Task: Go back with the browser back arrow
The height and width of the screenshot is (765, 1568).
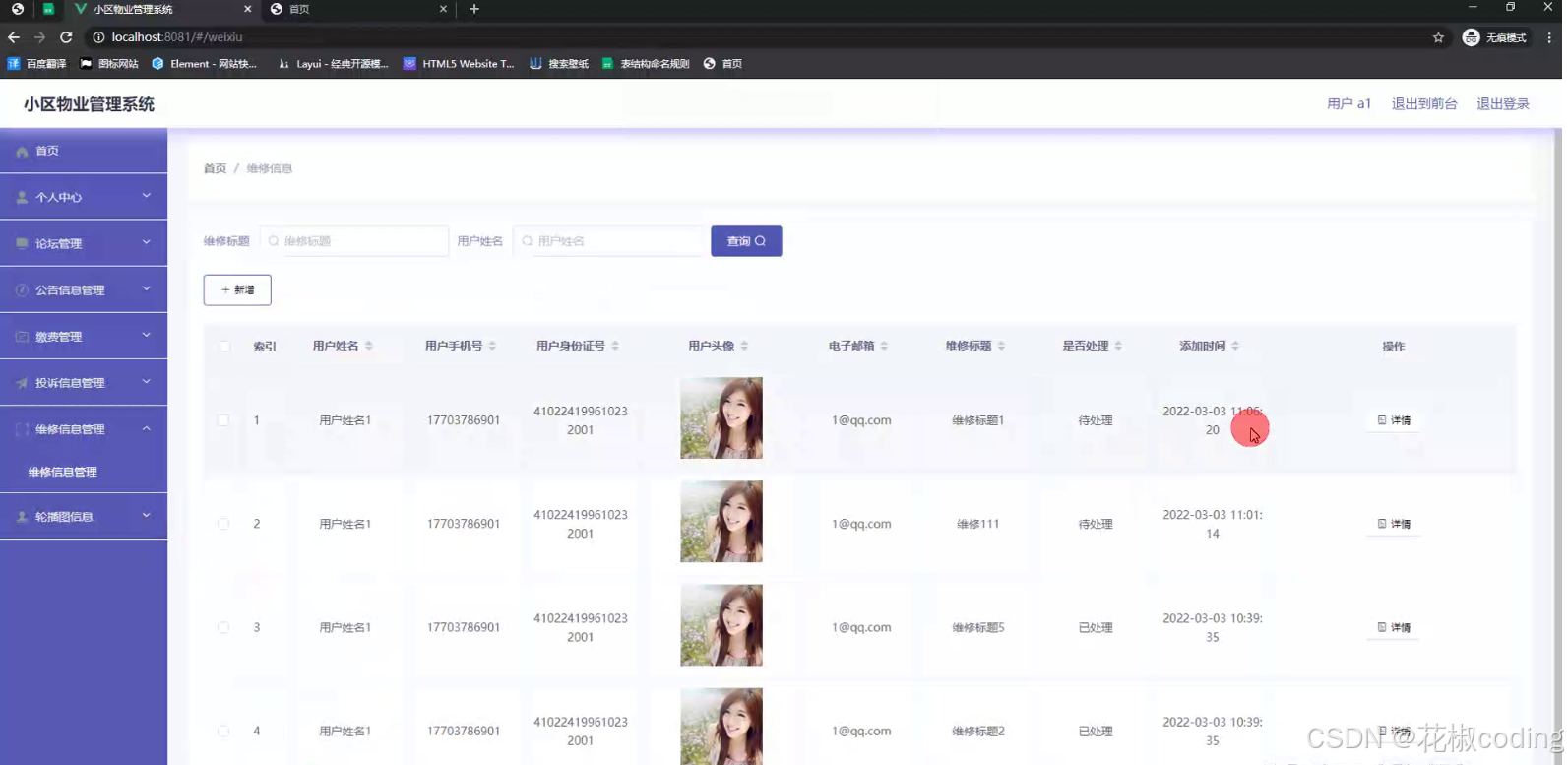Action: pyautogui.click(x=14, y=37)
